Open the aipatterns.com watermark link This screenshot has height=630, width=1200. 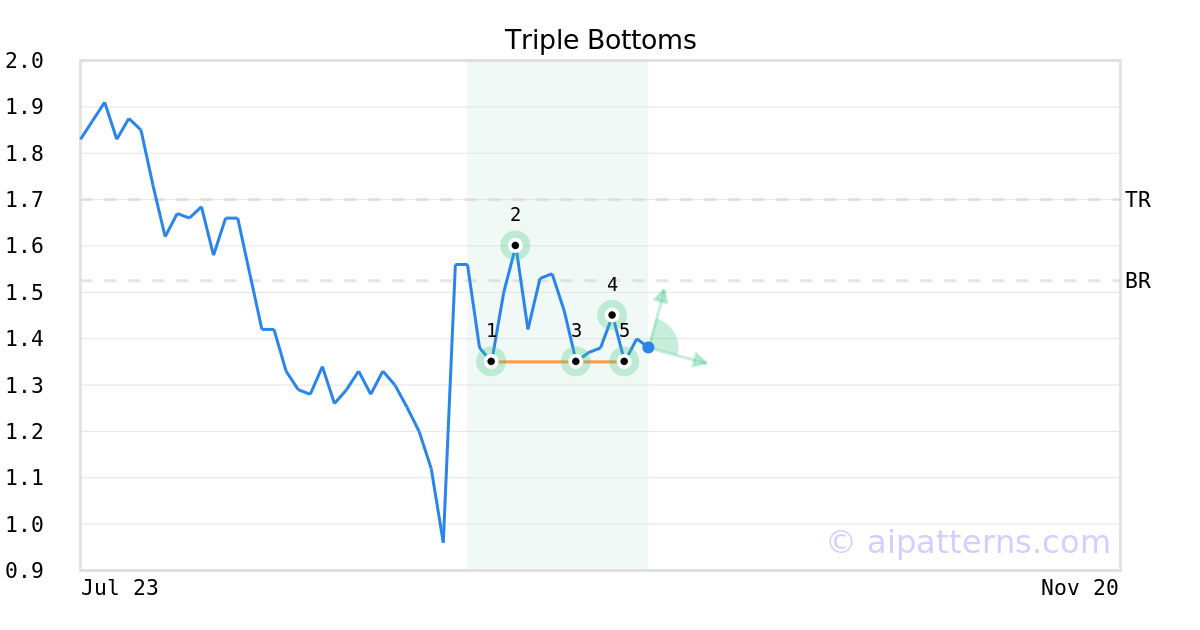[968, 542]
